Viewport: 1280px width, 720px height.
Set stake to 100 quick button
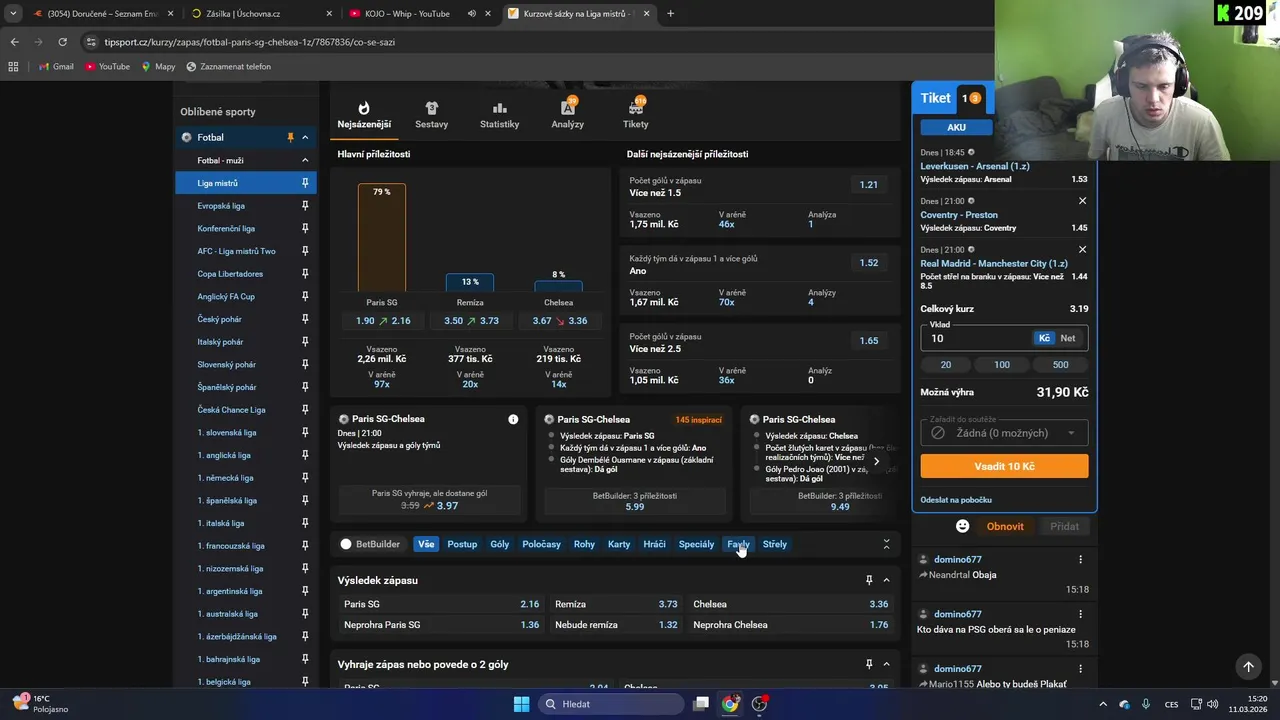click(1002, 365)
